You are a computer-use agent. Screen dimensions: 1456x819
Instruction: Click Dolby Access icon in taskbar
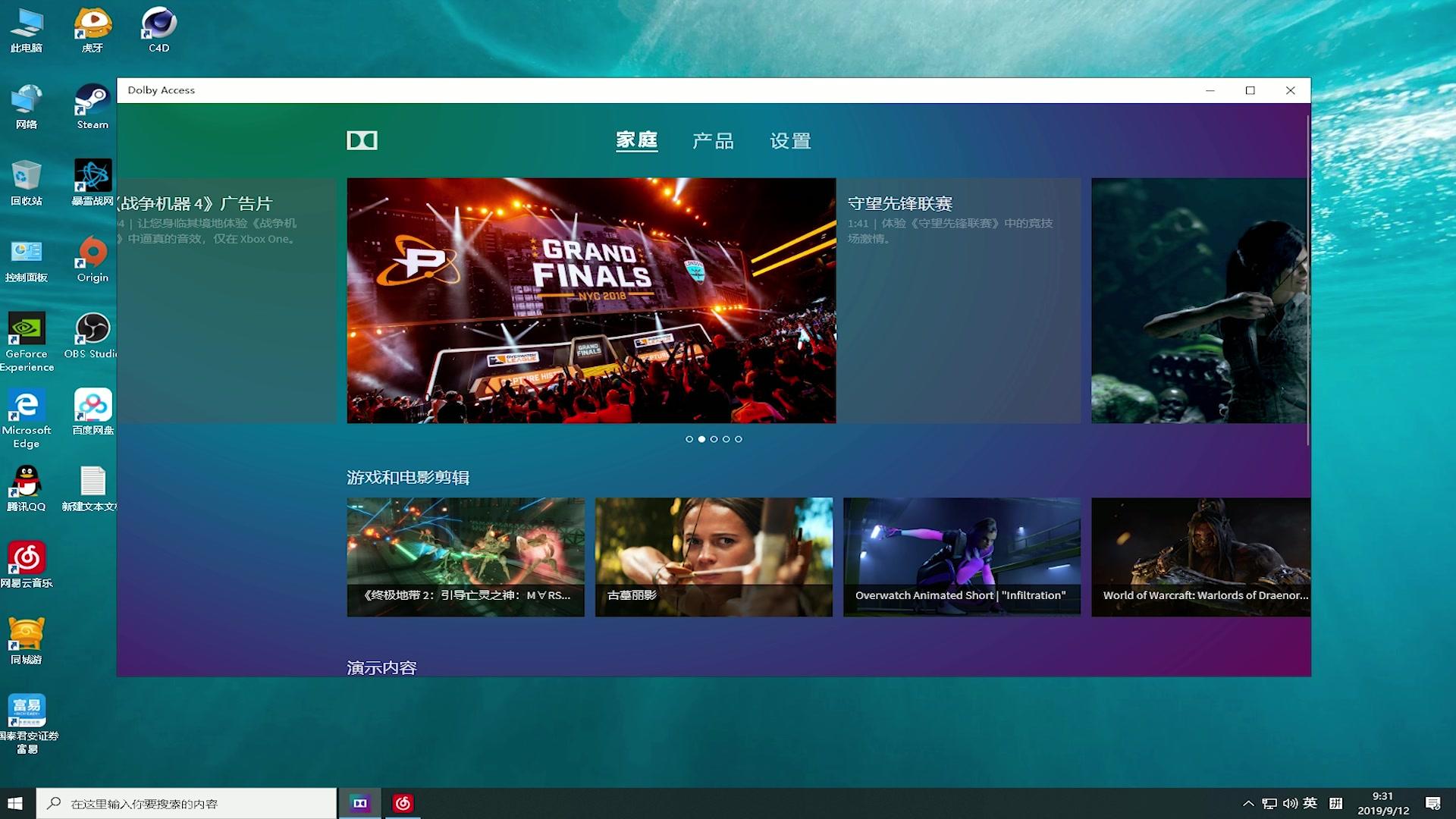(x=360, y=803)
